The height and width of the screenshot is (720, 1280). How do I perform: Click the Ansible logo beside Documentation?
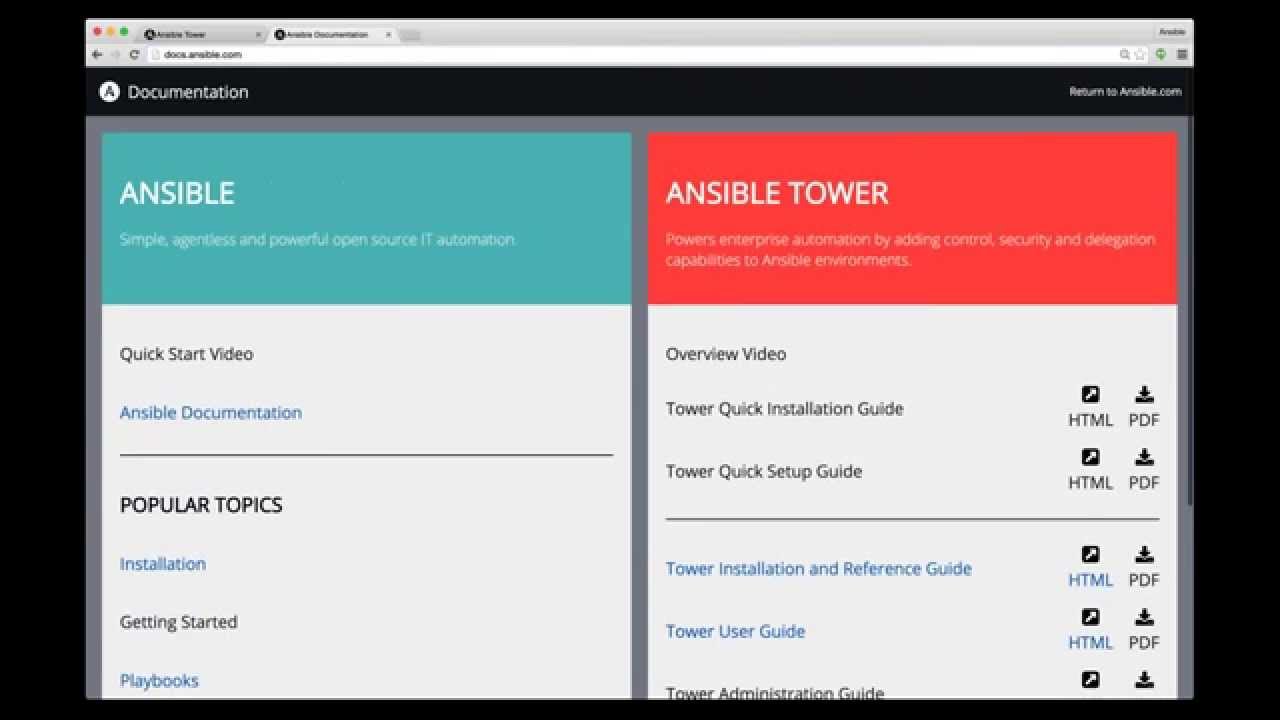pyautogui.click(x=109, y=92)
